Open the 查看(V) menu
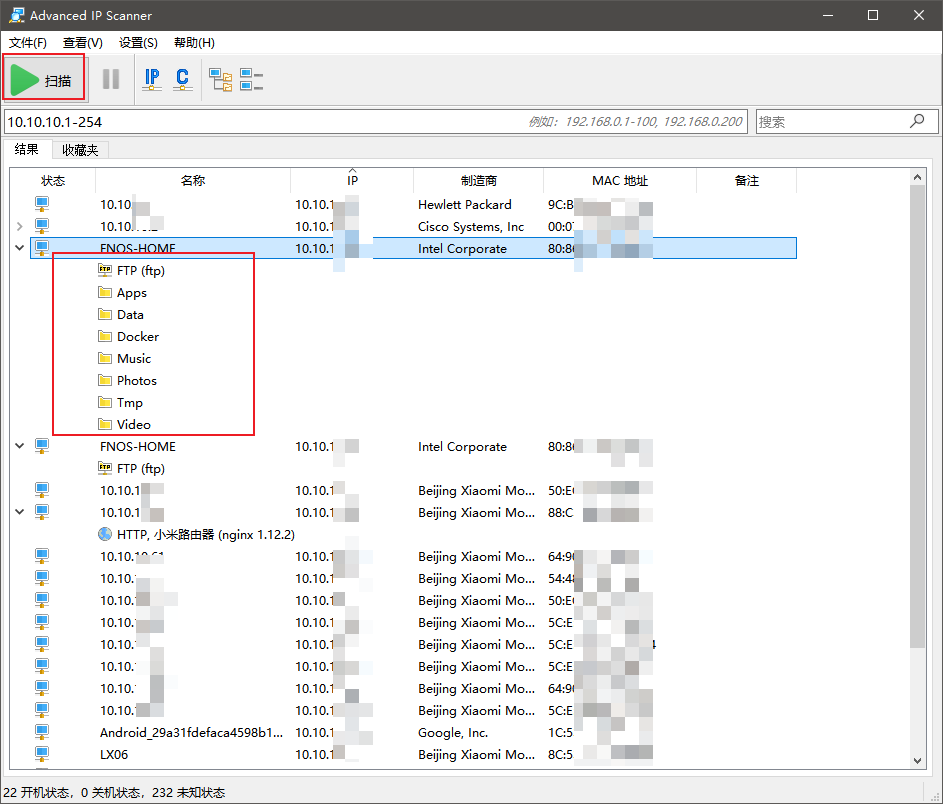Screen dimensions: 943x804 point(82,43)
